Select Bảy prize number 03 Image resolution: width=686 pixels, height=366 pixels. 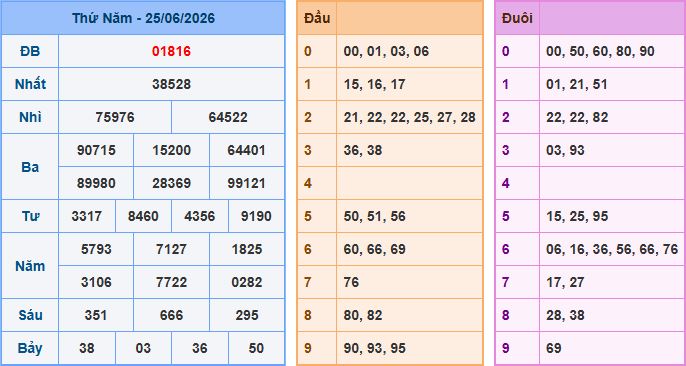[x=143, y=349]
